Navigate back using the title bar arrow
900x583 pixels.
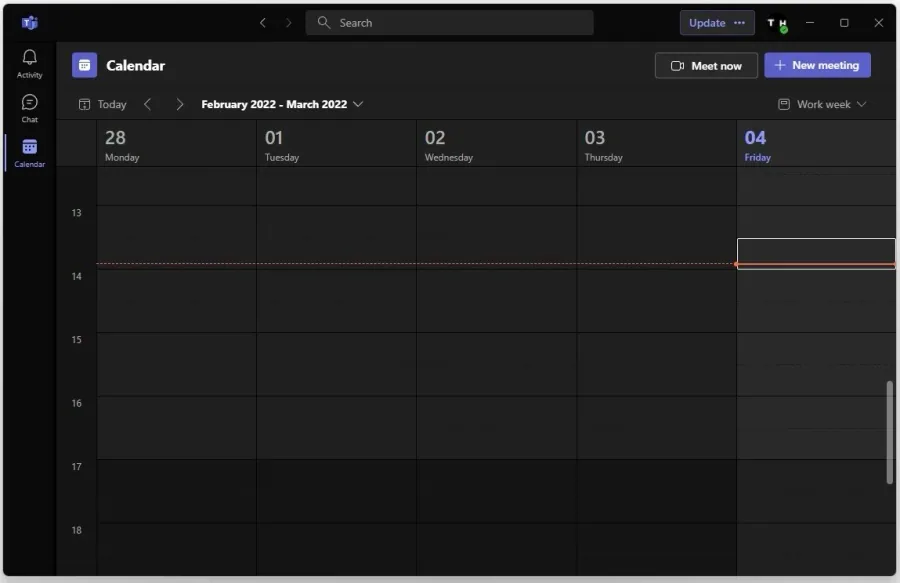(263, 22)
